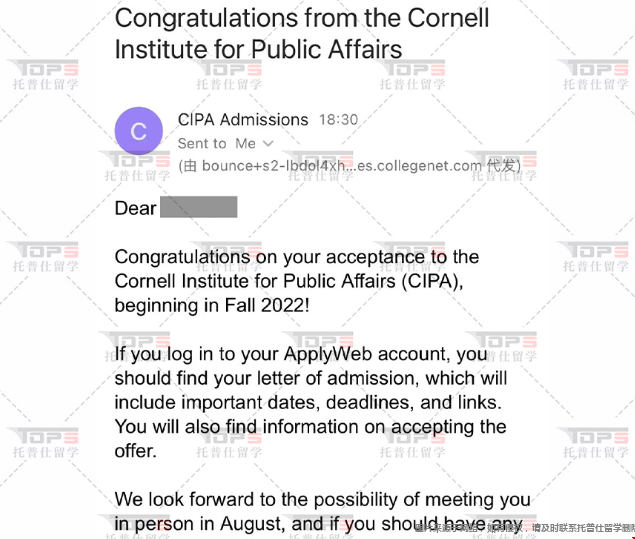
Task: Click the "(CIPA)," abbreviation in the body
Action: coord(432,281)
